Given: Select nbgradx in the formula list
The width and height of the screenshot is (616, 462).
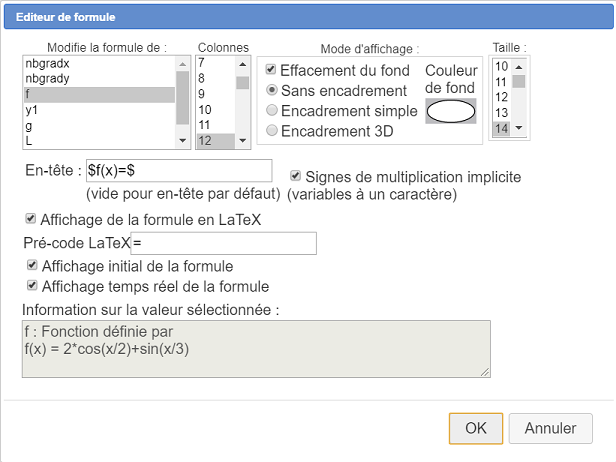Looking at the screenshot, I should pyautogui.click(x=99, y=64).
